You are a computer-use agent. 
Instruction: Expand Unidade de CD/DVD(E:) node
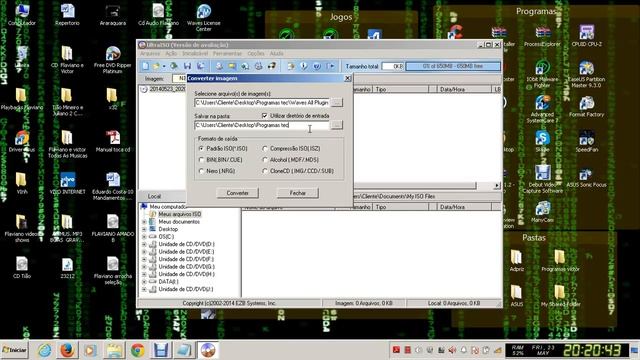pos(144,252)
